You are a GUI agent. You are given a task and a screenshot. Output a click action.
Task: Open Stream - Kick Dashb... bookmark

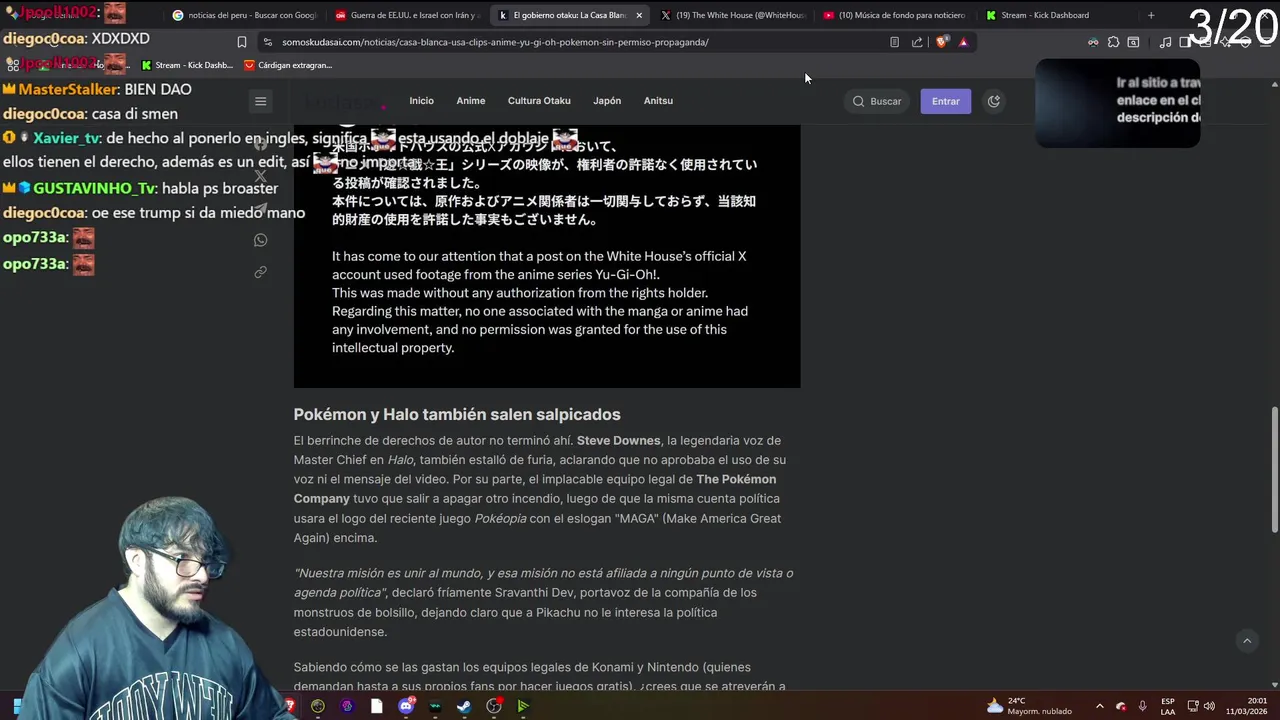pyautogui.click(x=187, y=65)
